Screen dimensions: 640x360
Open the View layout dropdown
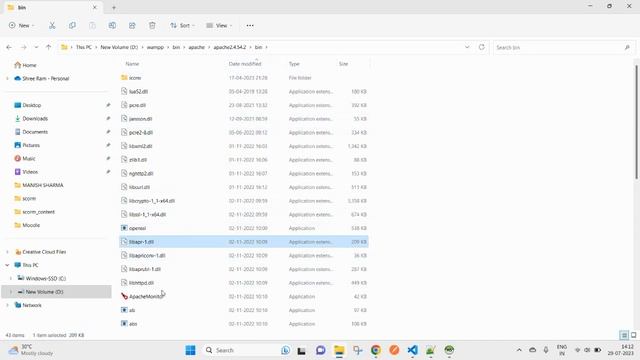click(x=219, y=25)
